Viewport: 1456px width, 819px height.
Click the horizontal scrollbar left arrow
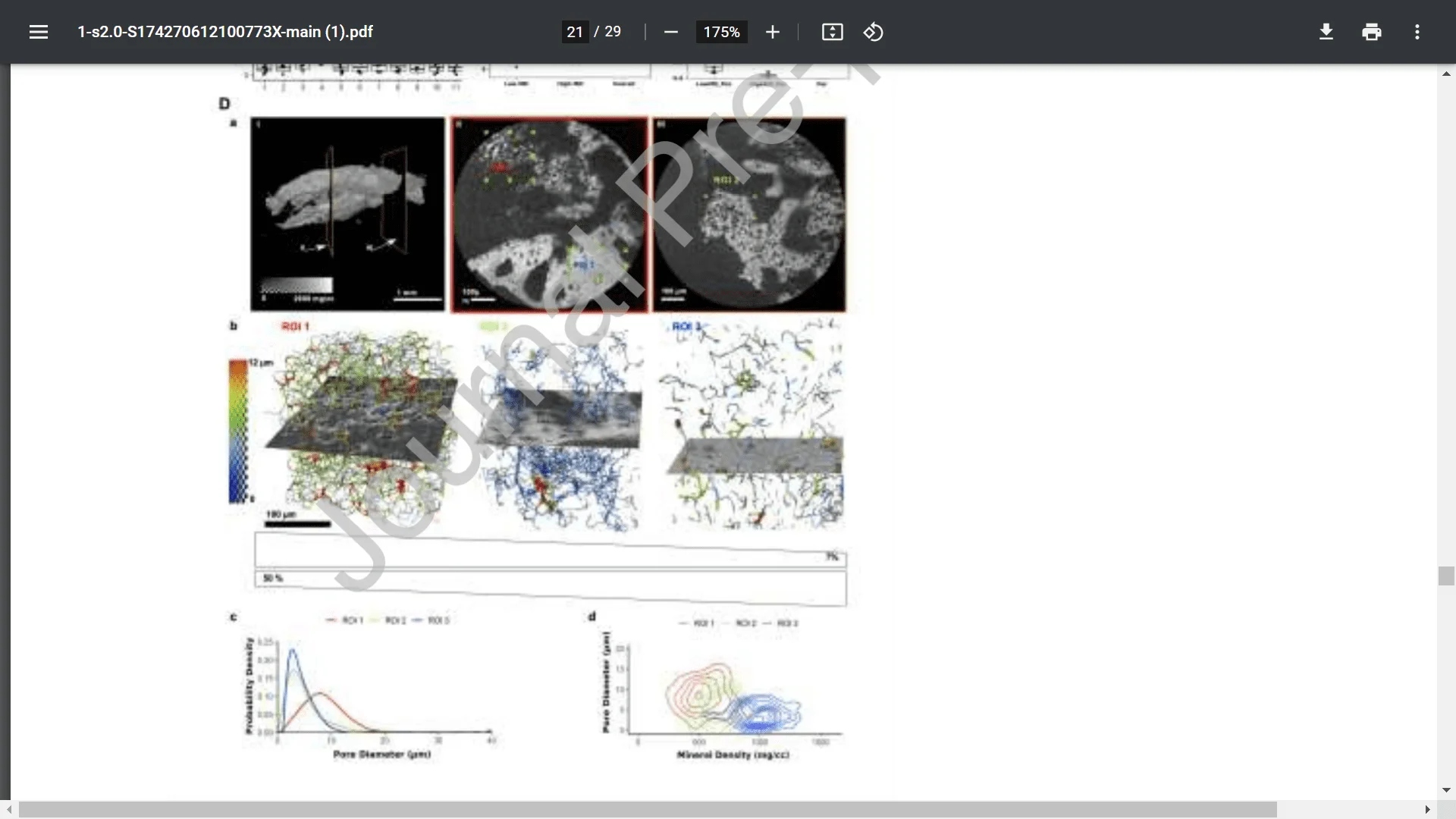click(8, 809)
